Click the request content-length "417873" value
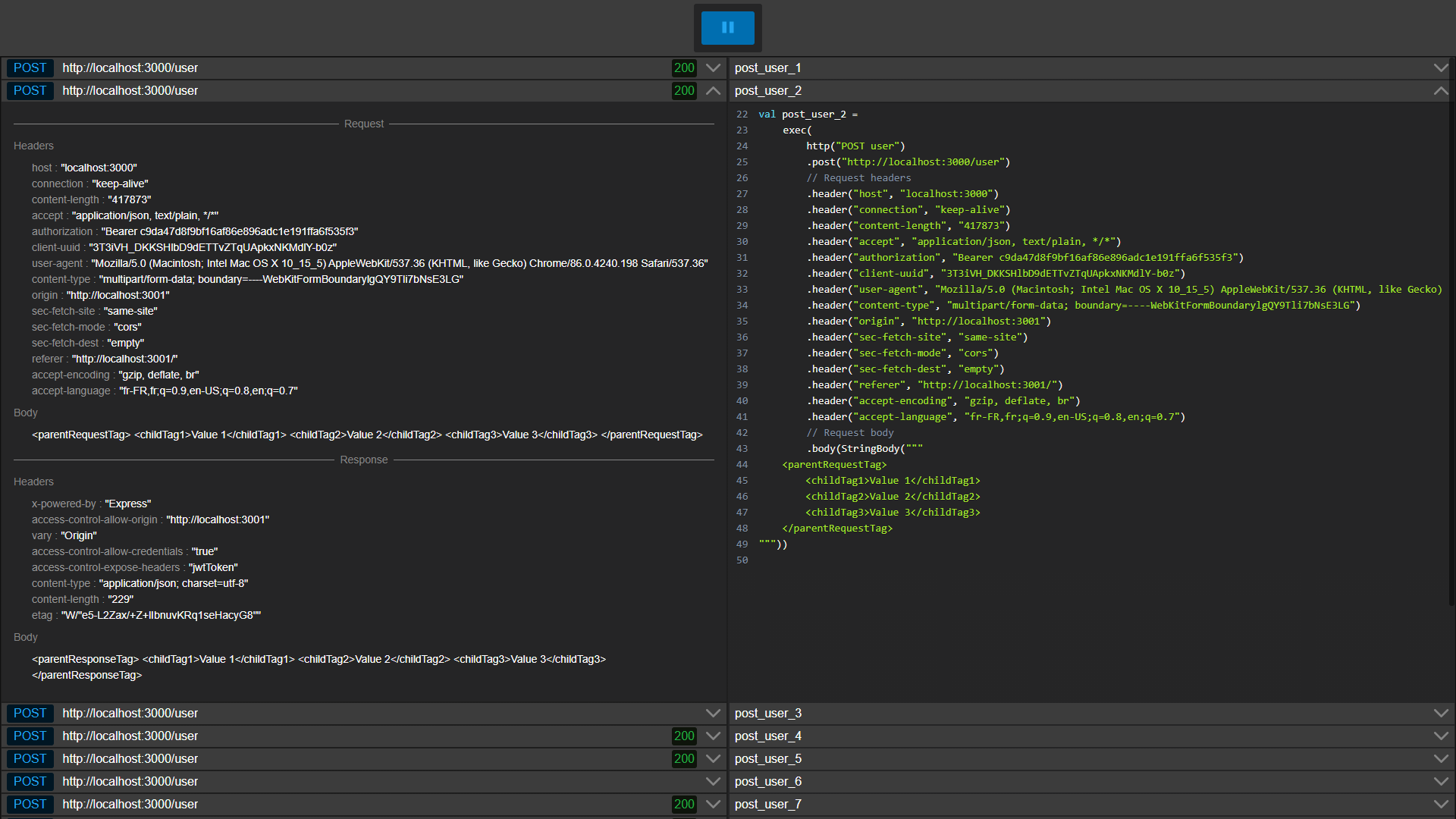The height and width of the screenshot is (819, 1456). (x=130, y=199)
